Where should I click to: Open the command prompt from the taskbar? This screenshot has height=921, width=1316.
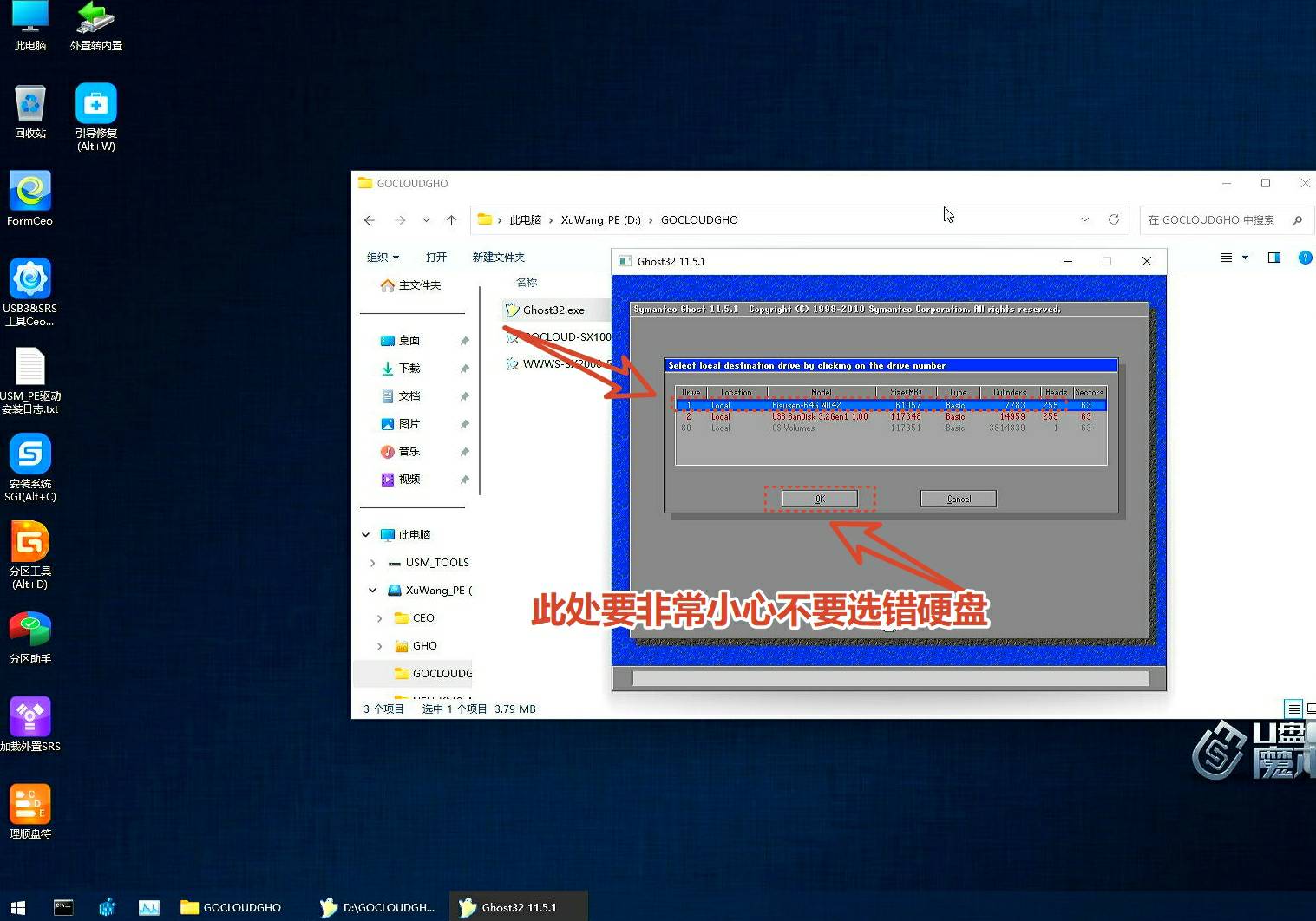(x=65, y=906)
